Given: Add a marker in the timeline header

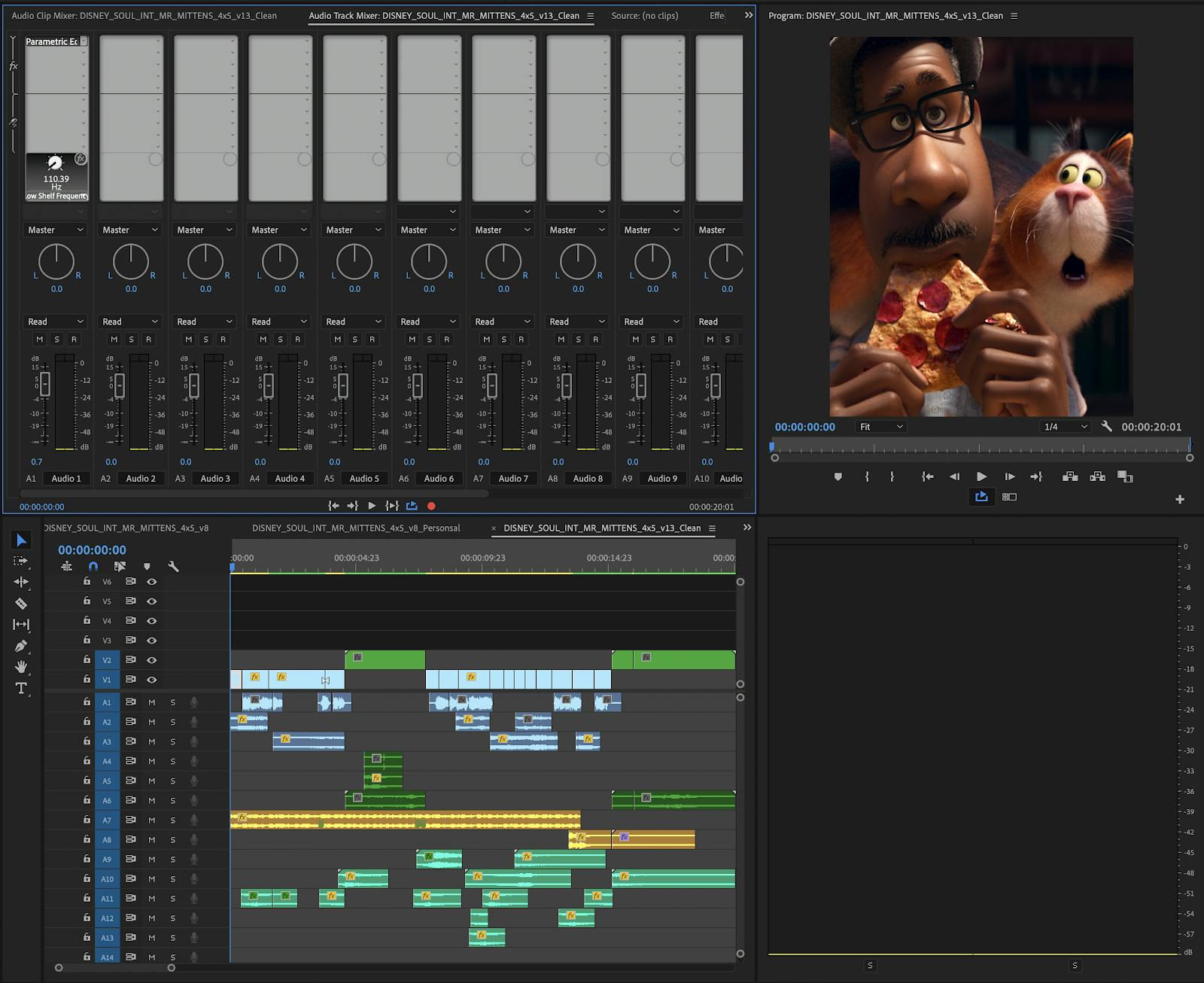Looking at the screenshot, I should tap(147, 566).
